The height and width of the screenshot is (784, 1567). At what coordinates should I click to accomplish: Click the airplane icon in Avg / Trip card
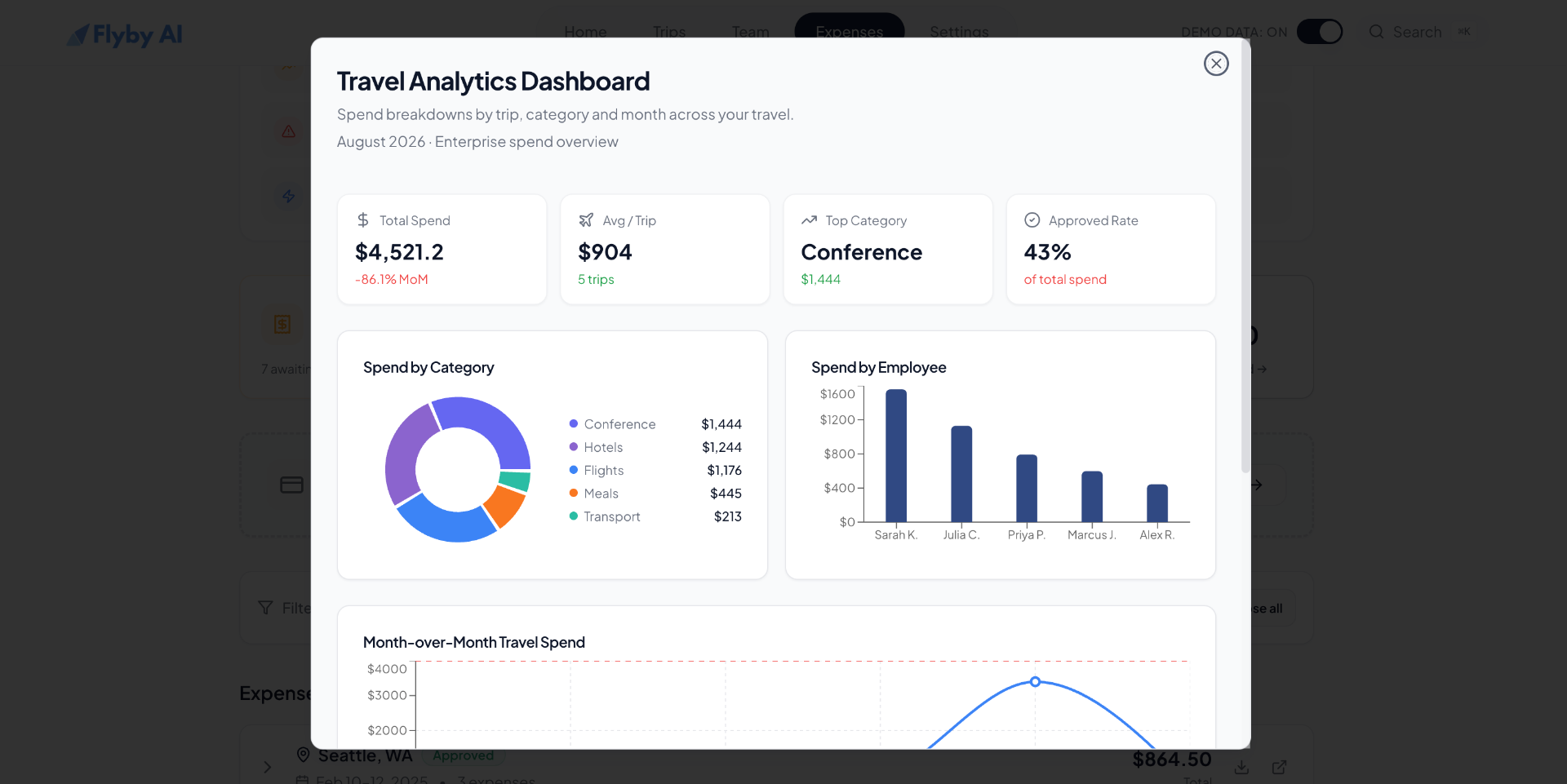point(586,220)
